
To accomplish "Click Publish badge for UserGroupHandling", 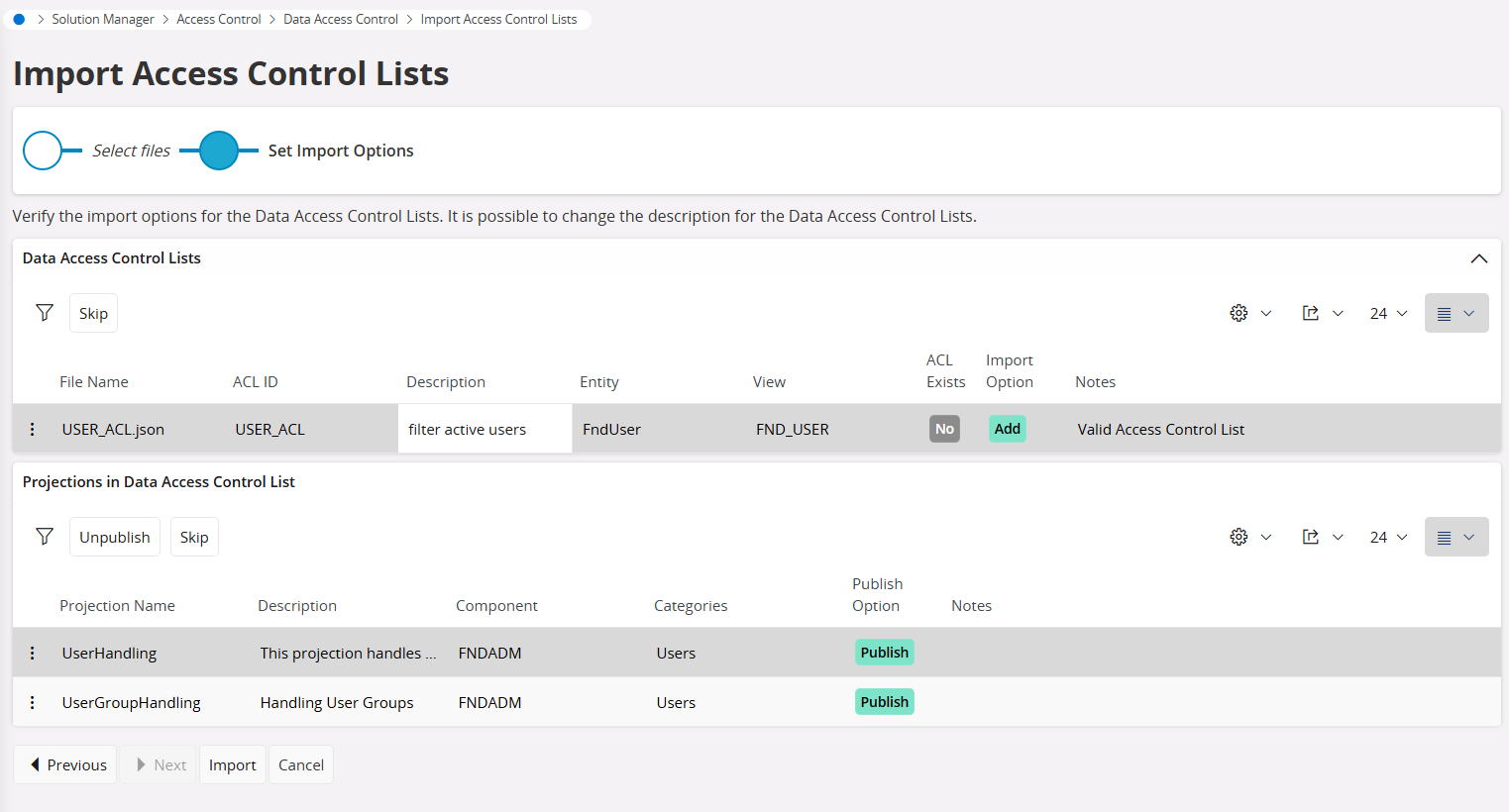I will [x=885, y=702].
